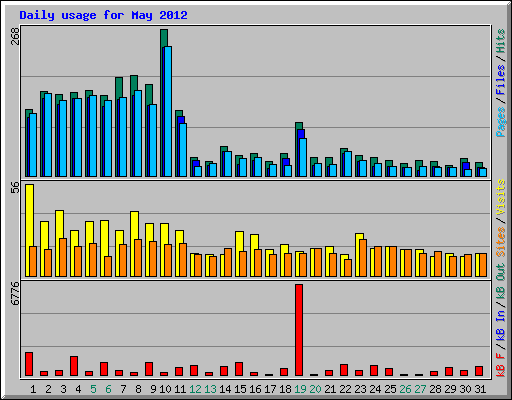
Task: Click weekend day 6 label
Action: (x=108, y=389)
